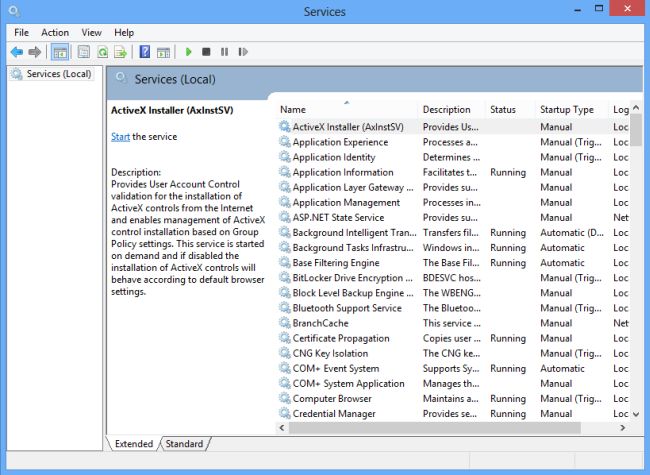Select the Block Level Backup Engine name
This screenshot has width=650, height=475.
pyautogui.click(x=353, y=293)
